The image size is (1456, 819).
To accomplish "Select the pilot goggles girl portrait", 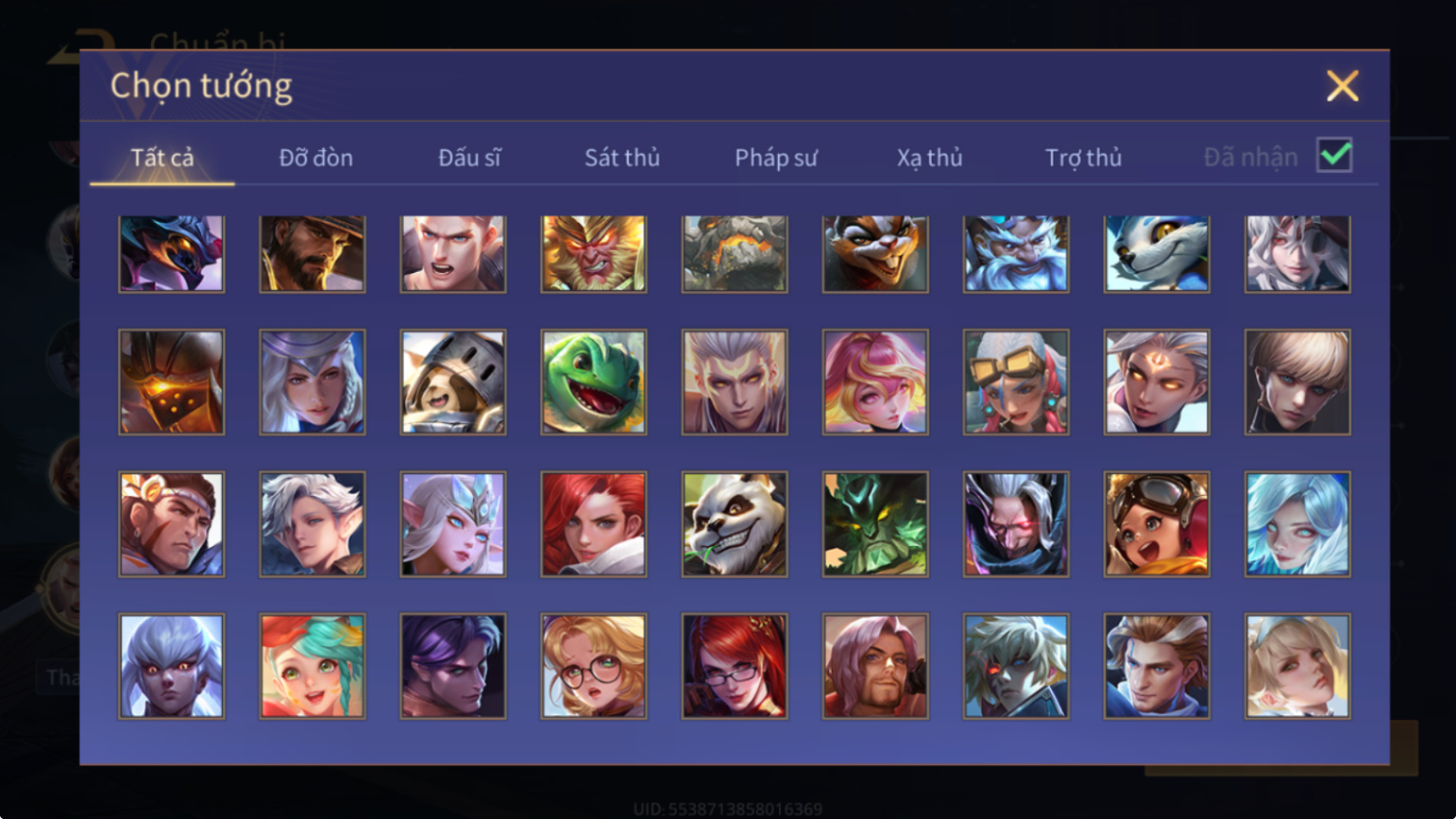I will (x=1157, y=524).
